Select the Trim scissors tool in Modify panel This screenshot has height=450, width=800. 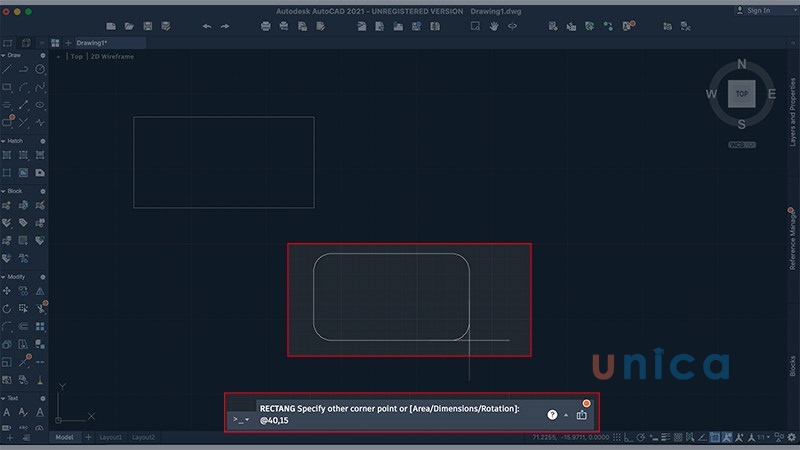(x=41, y=308)
